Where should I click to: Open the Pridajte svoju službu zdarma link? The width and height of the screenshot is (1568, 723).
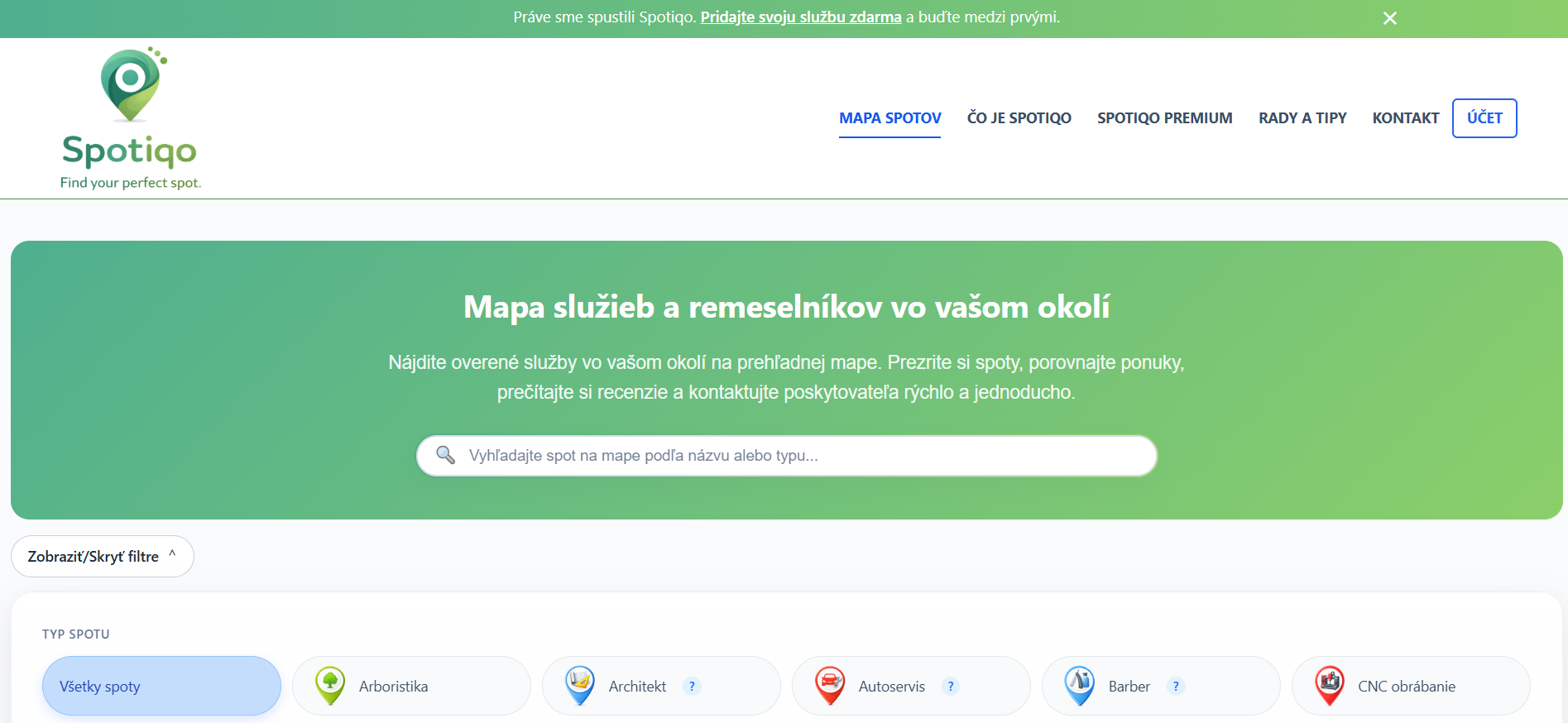(x=801, y=17)
